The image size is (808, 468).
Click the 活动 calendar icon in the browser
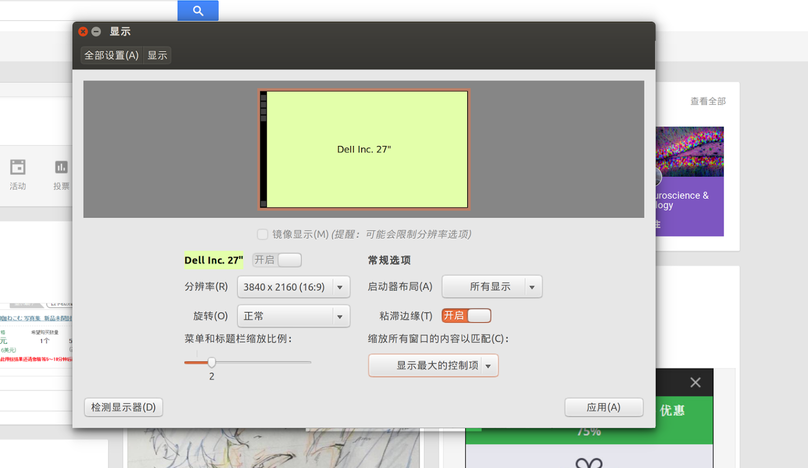pos(18,168)
